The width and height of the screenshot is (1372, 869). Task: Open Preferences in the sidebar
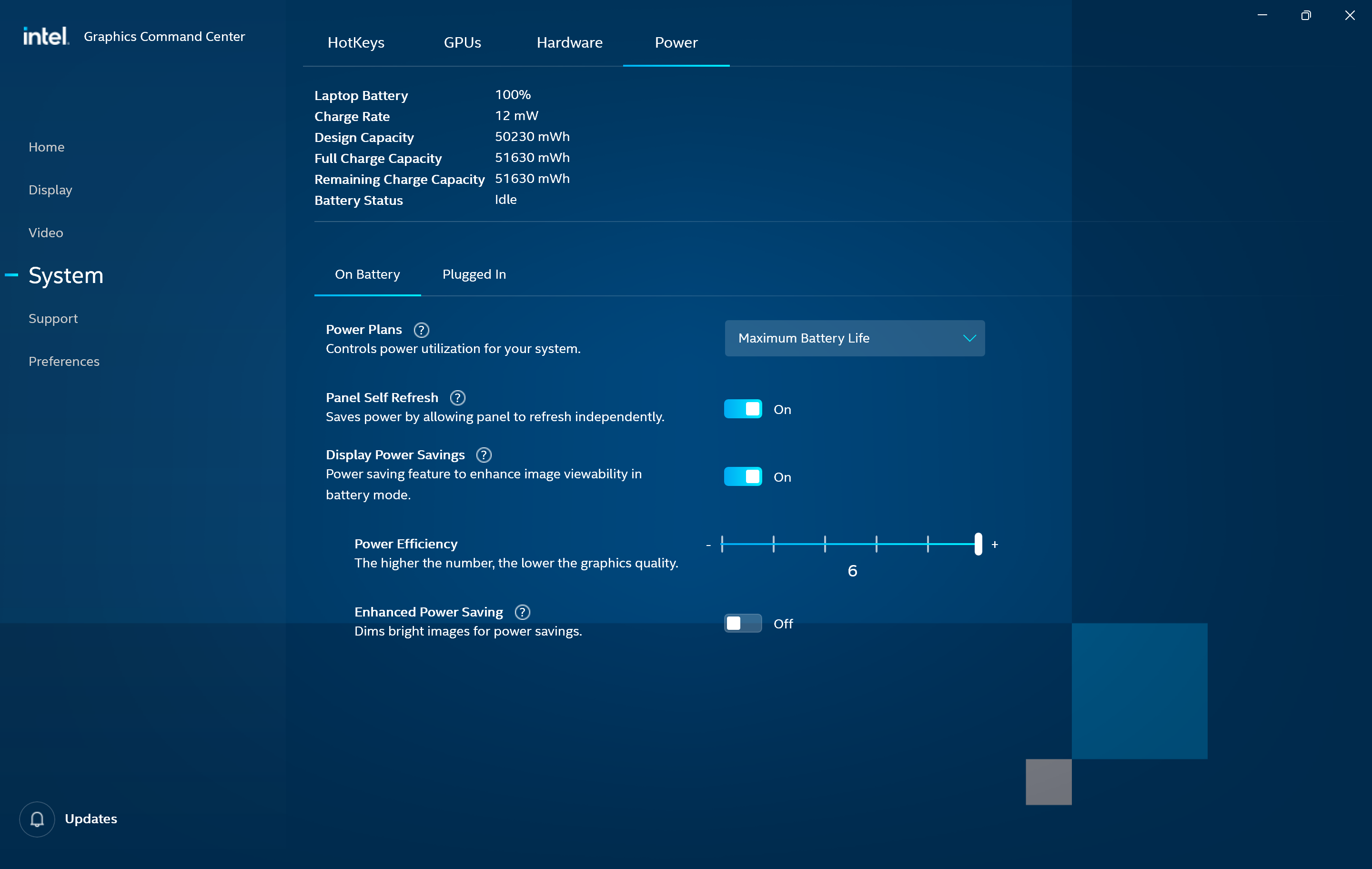(64, 361)
